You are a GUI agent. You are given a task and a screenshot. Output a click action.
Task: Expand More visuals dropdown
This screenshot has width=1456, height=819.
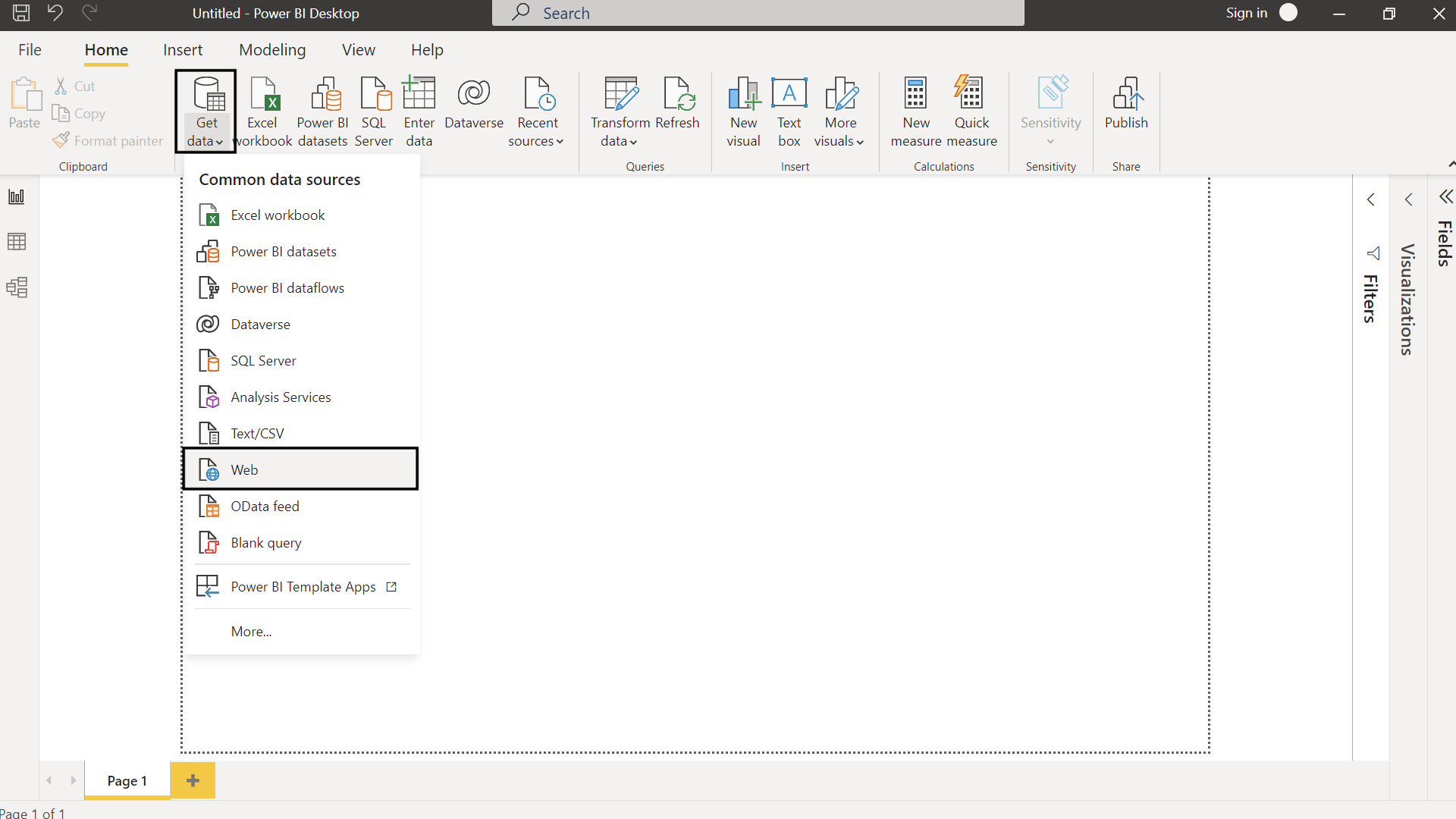pos(839,111)
